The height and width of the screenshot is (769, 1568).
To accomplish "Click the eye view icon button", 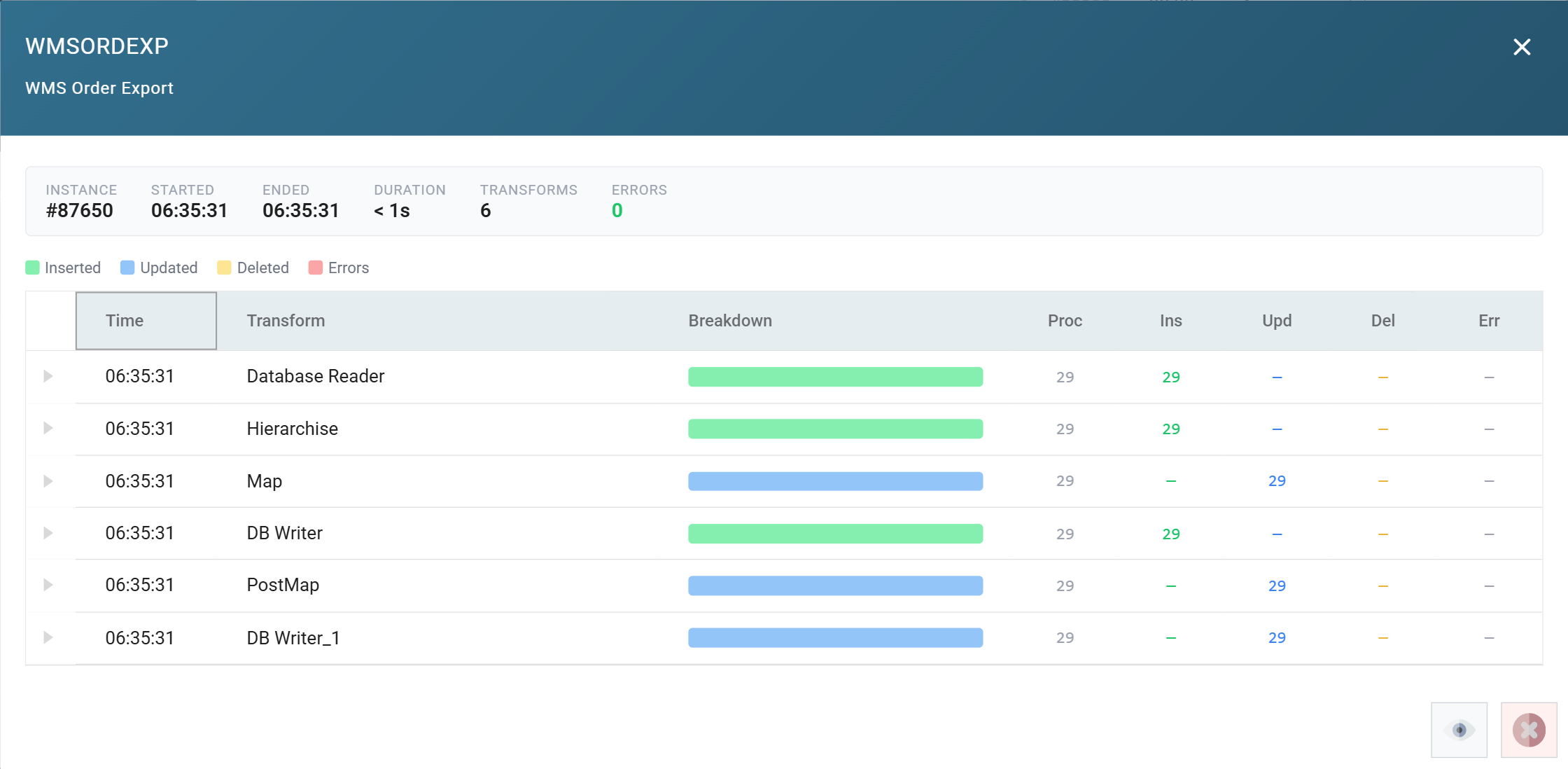I will coord(1459,730).
